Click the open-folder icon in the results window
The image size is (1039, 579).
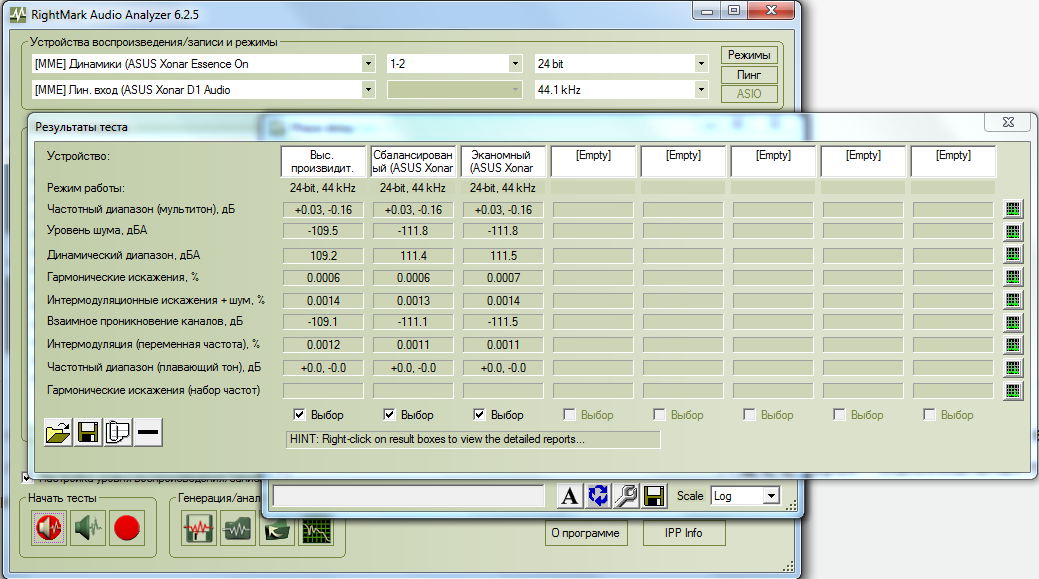pos(58,433)
